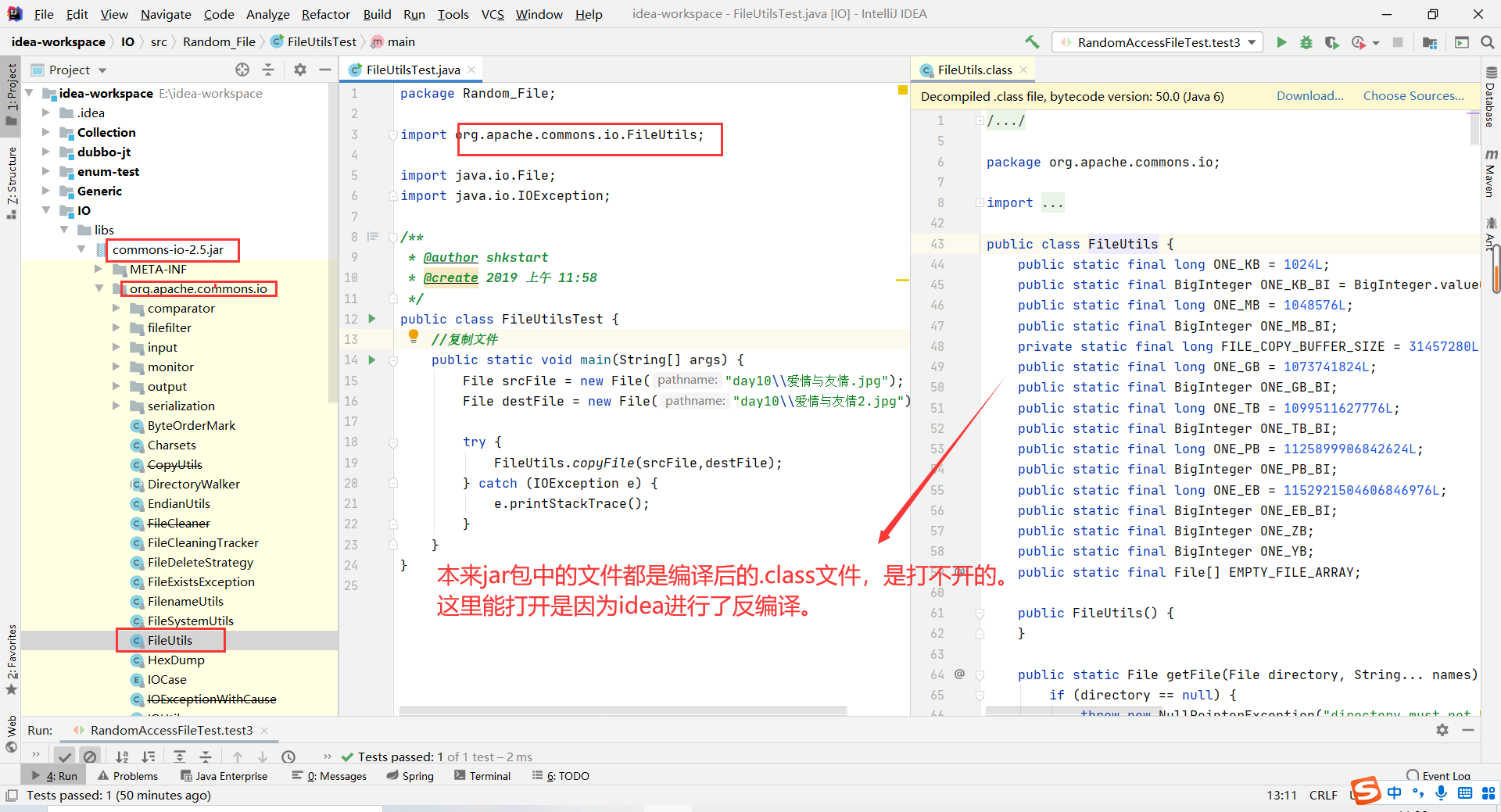Start debugging with the bug icon
The image size is (1501, 812).
point(1306,42)
